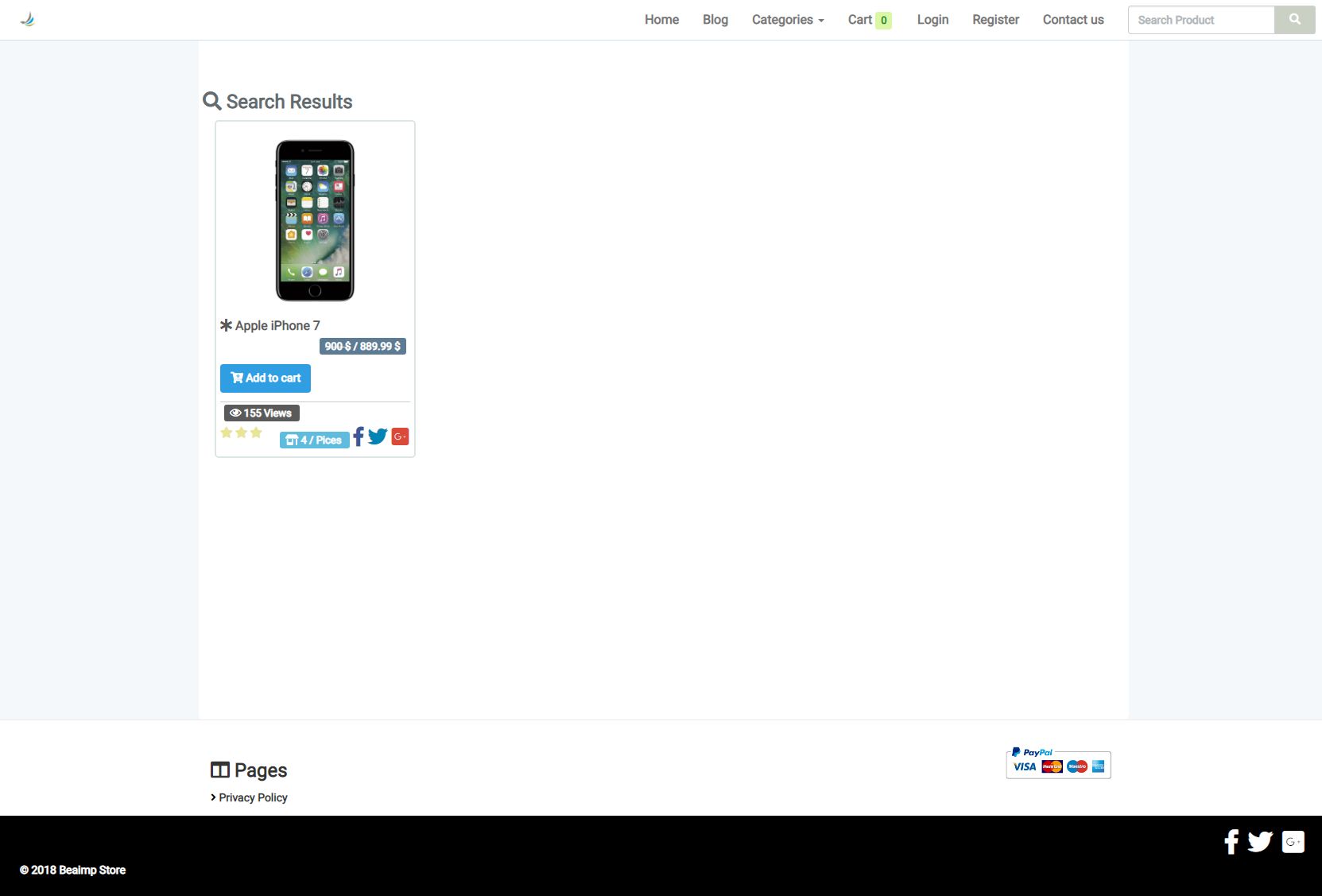Click the store logo icon

(x=28, y=20)
